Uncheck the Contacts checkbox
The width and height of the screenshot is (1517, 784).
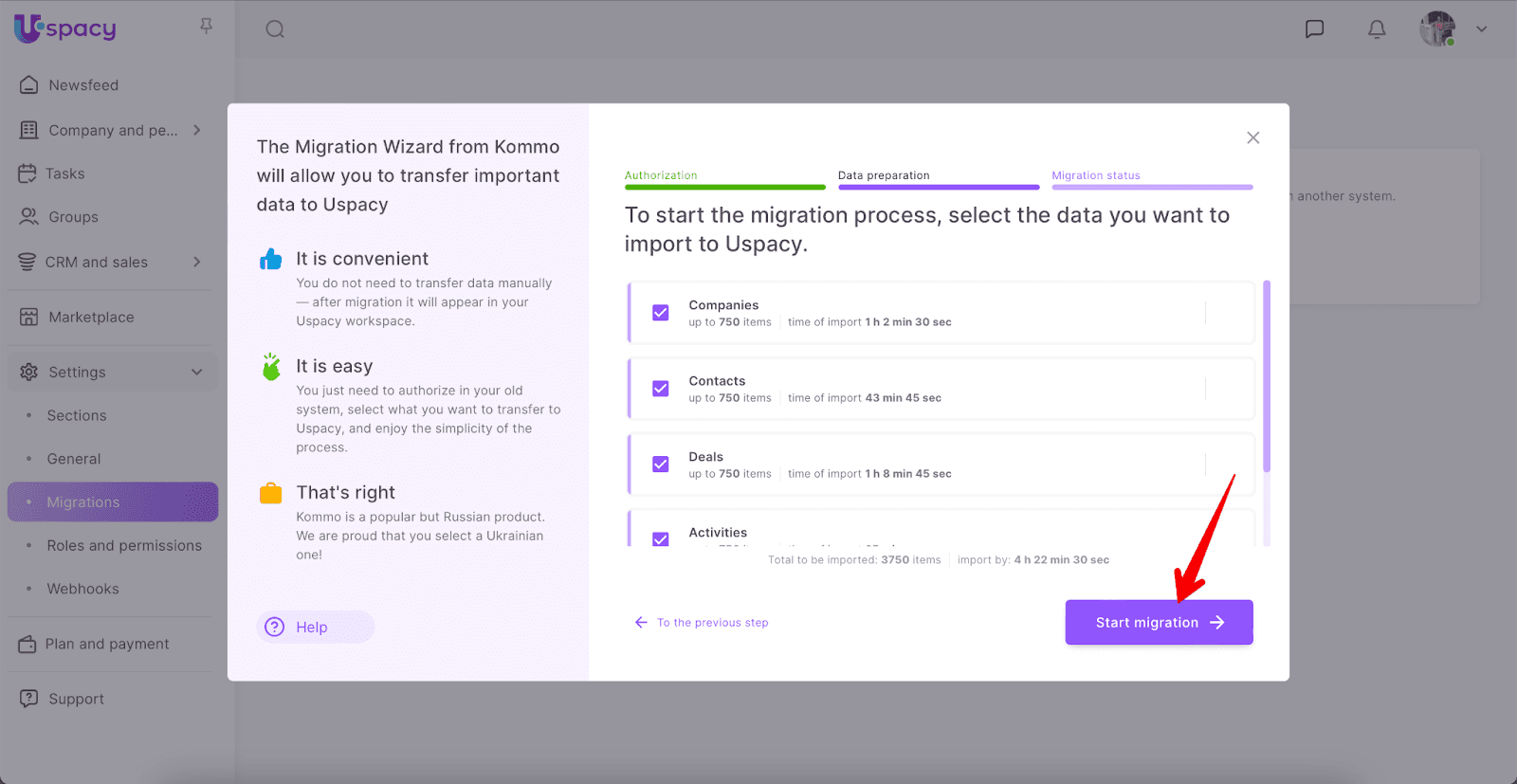tap(661, 389)
